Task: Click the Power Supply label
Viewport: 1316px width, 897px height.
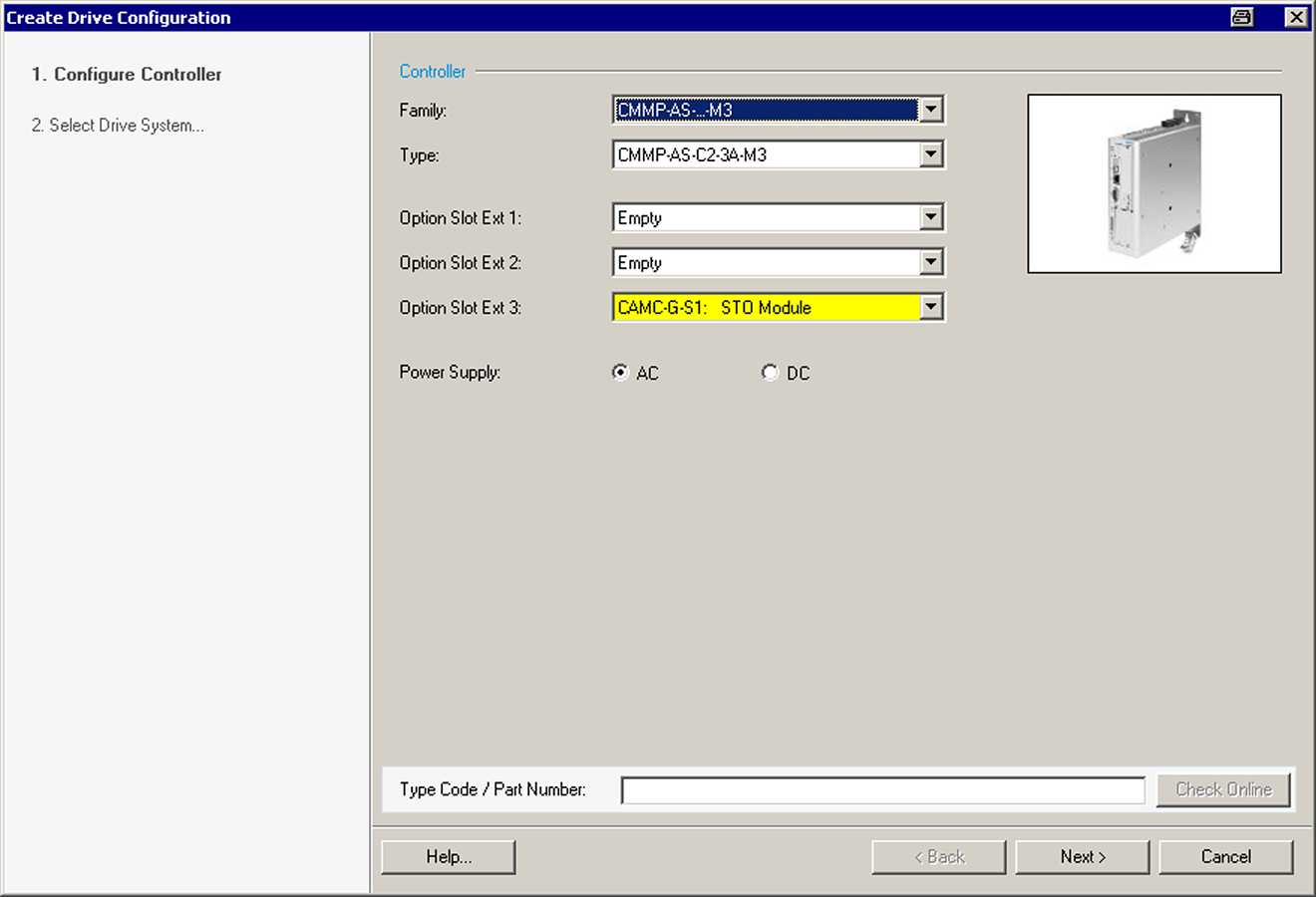Action: pos(450,372)
